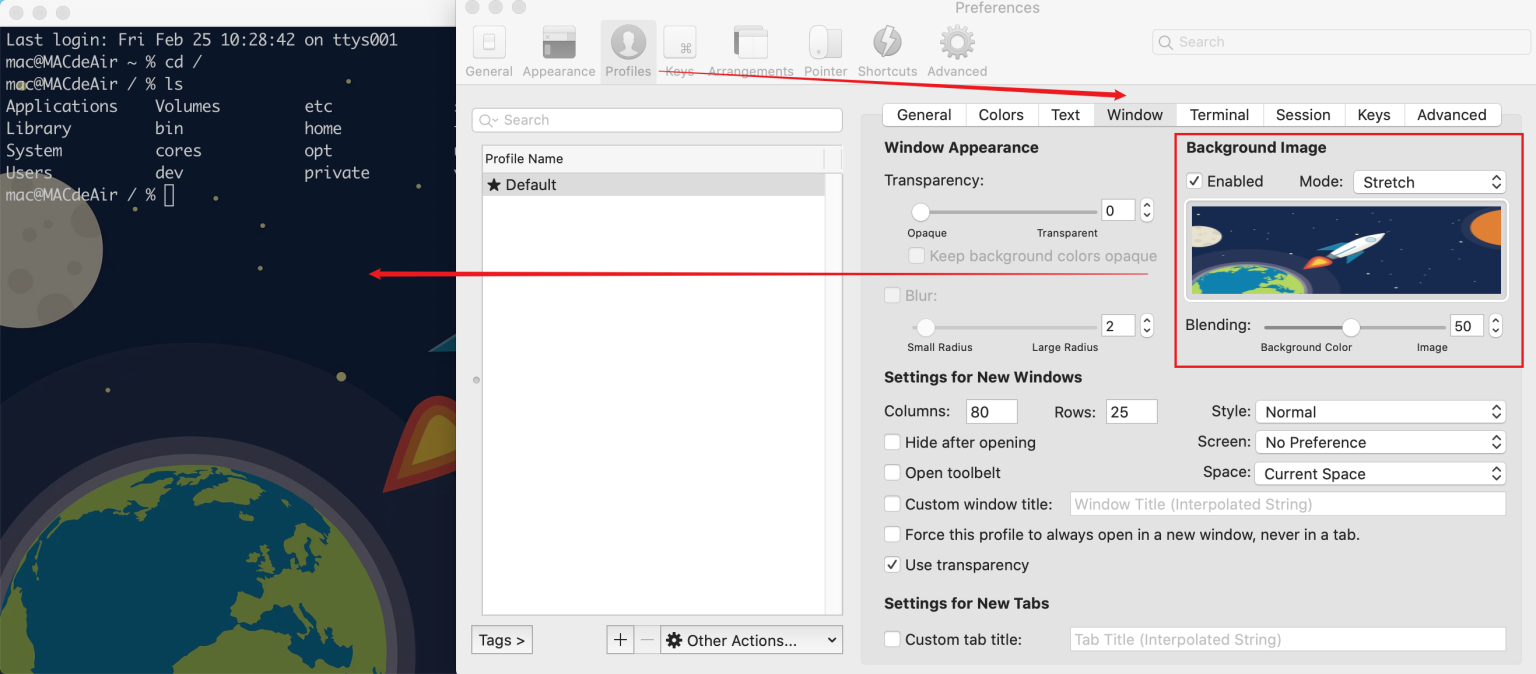Add a new profile with the plus button

pos(620,639)
